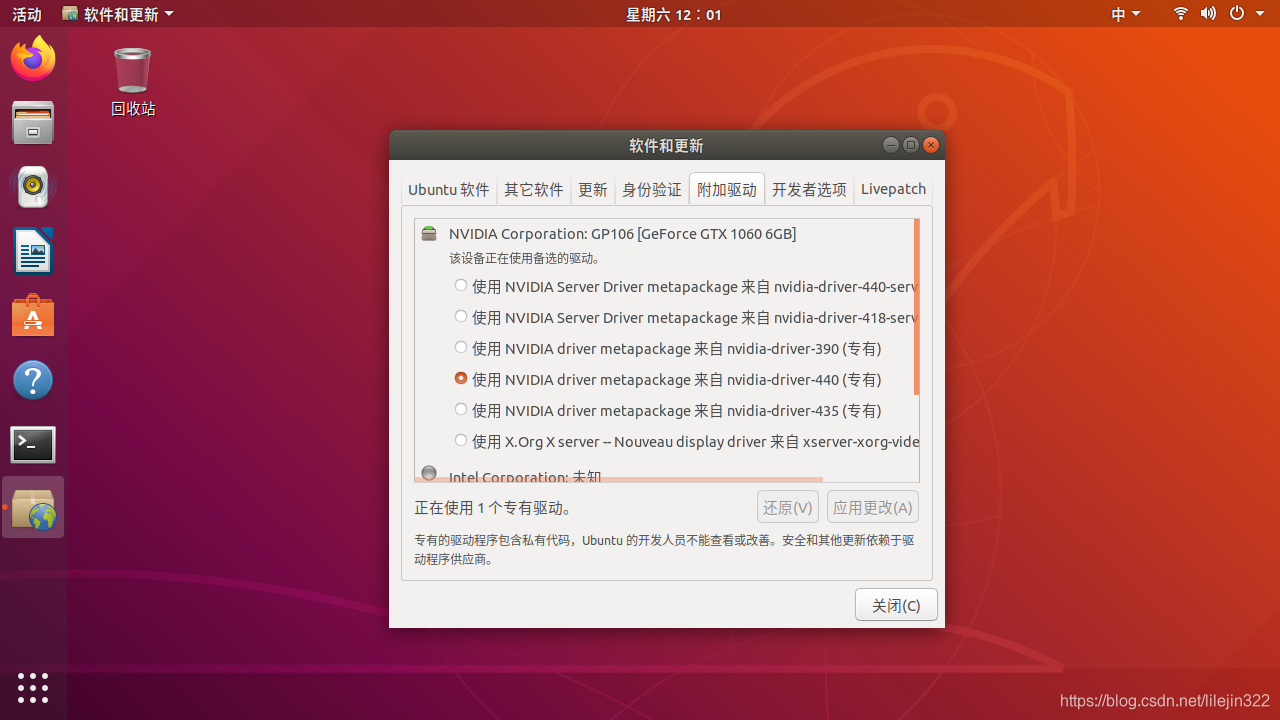Launch Rhythmbox music player from dock
The height and width of the screenshot is (720, 1280).
pos(33,186)
